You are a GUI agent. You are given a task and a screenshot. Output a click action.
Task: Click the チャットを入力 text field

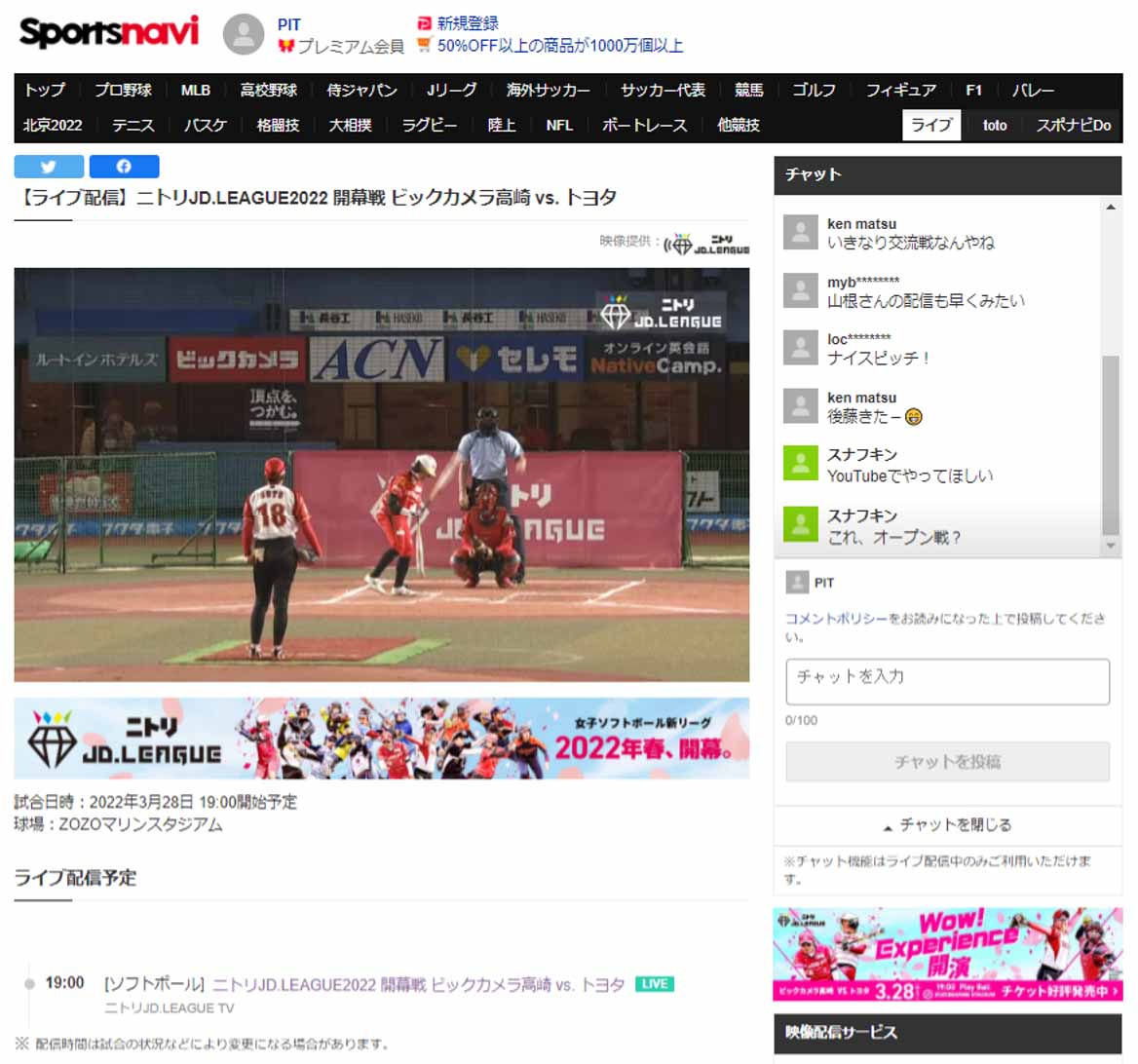pyautogui.click(x=947, y=681)
